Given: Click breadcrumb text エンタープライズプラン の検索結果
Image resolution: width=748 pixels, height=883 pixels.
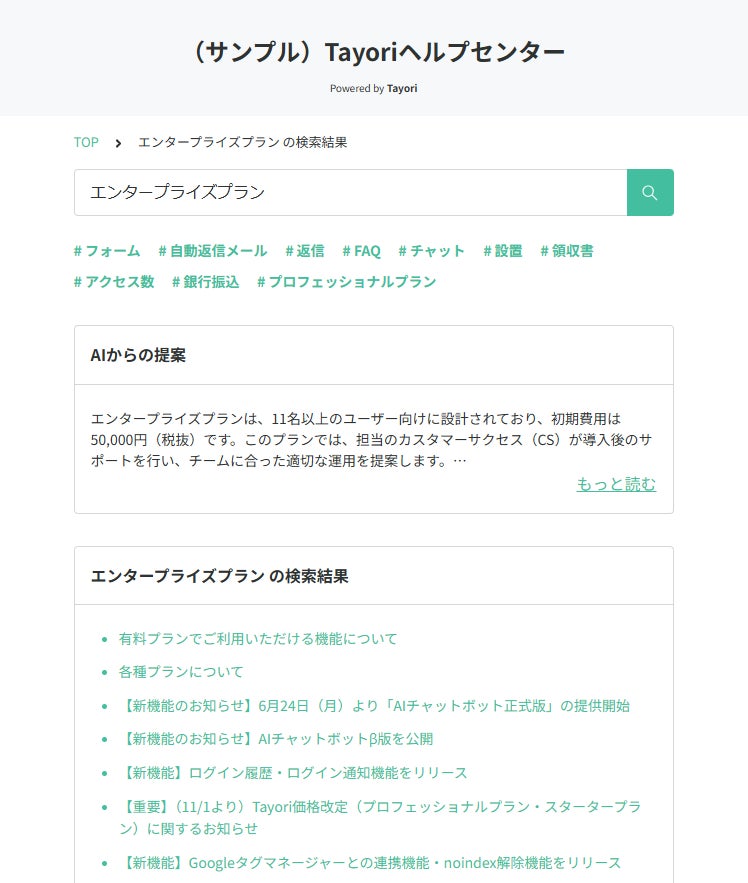Looking at the screenshot, I should coord(243,142).
